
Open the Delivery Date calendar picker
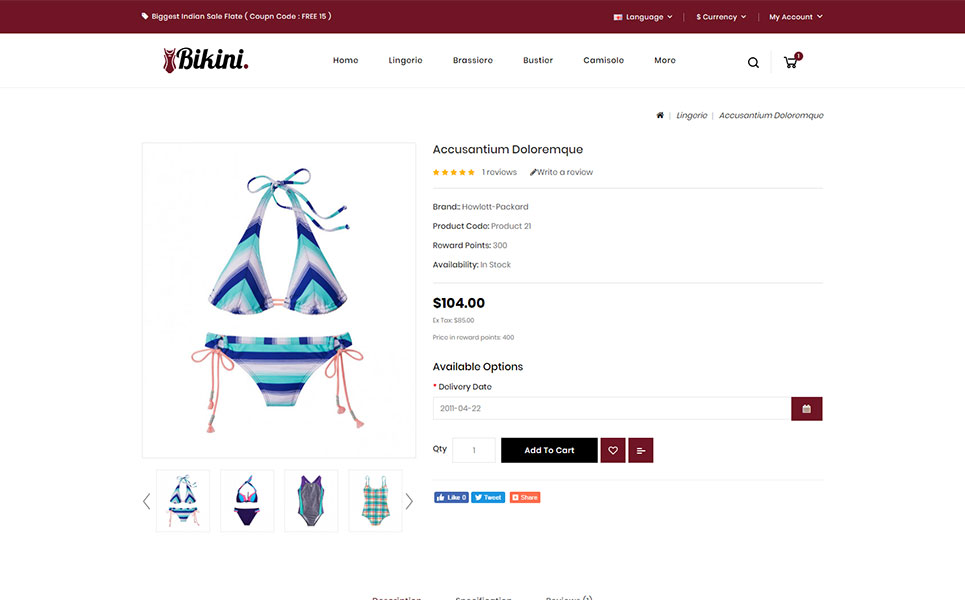[x=806, y=409]
